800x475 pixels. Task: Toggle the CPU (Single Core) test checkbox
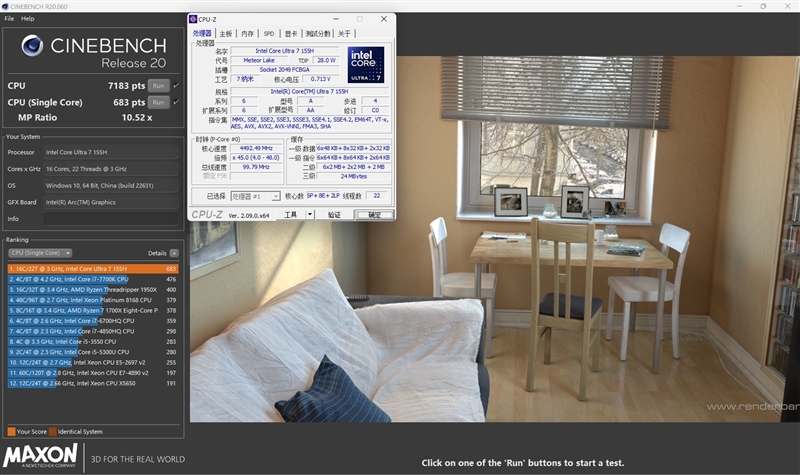click(176, 102)
